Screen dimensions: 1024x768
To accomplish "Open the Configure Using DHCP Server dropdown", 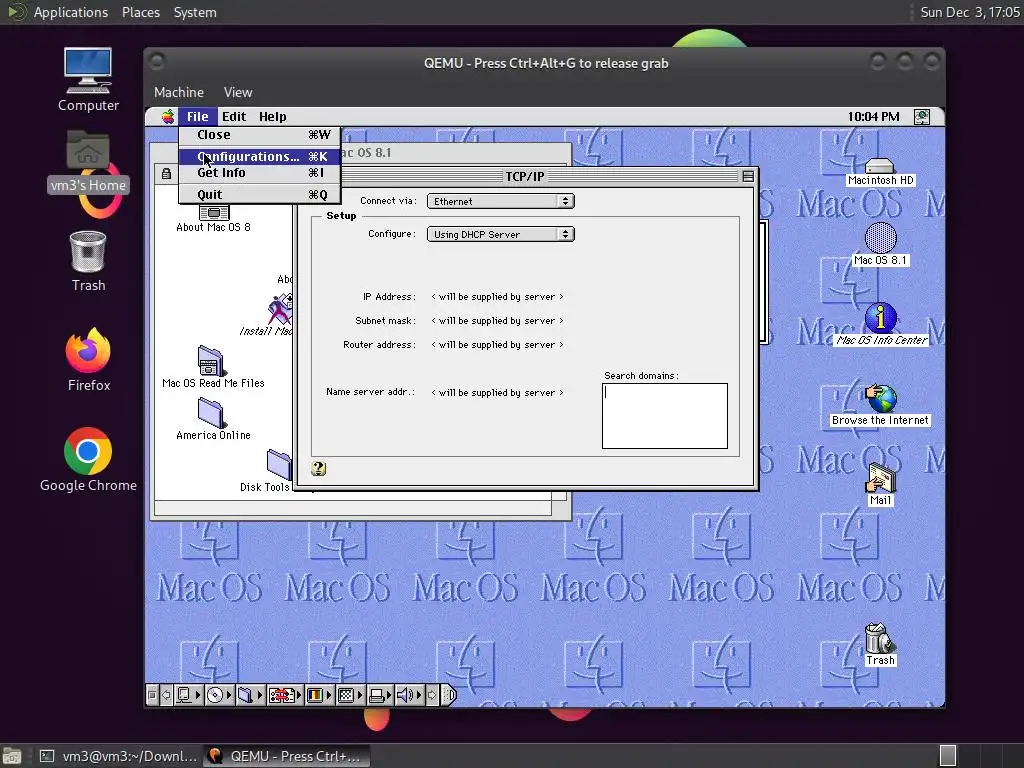I will point(500,234).
